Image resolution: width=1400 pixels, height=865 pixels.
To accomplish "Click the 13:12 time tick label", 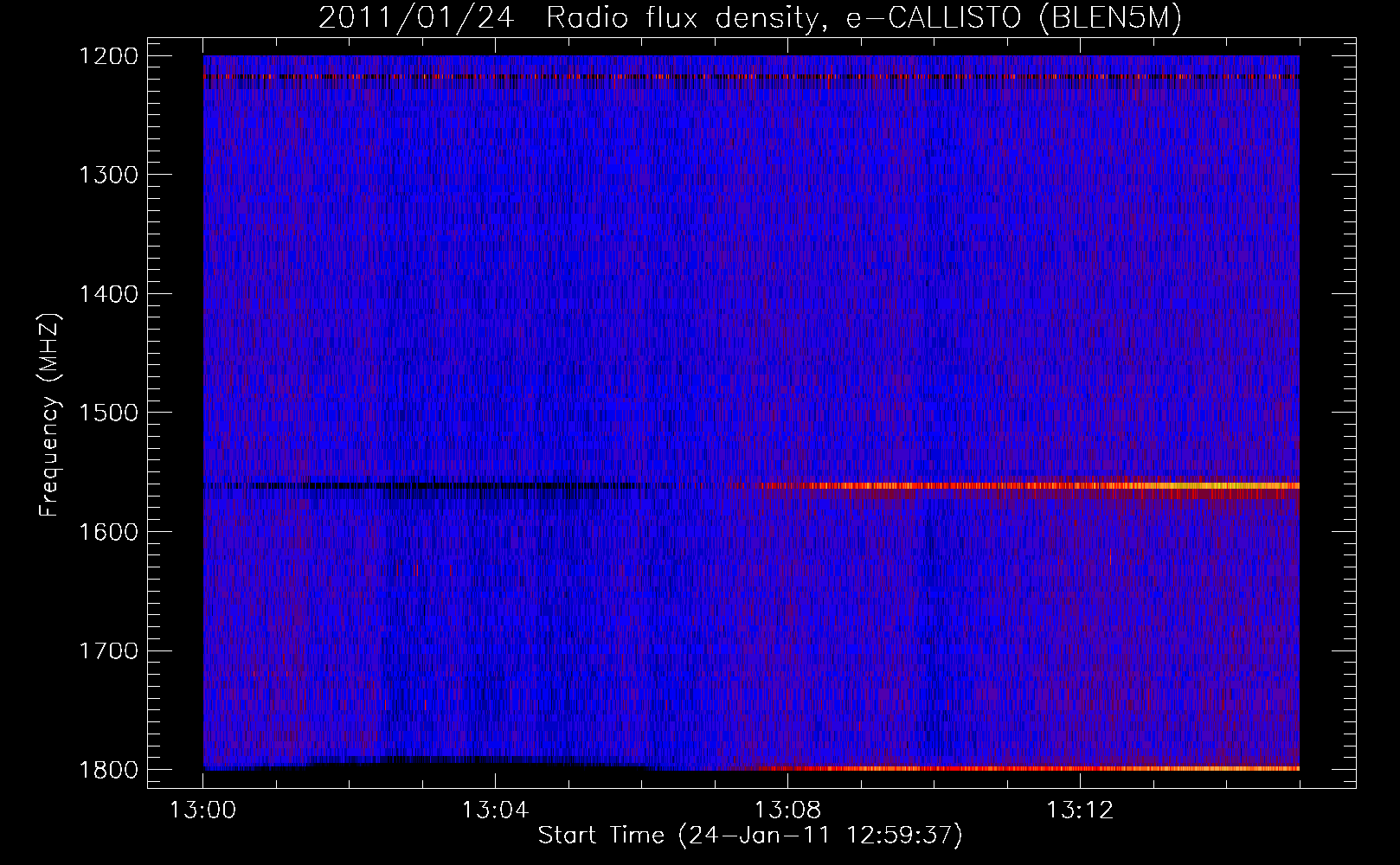I will coord(1080,811).
